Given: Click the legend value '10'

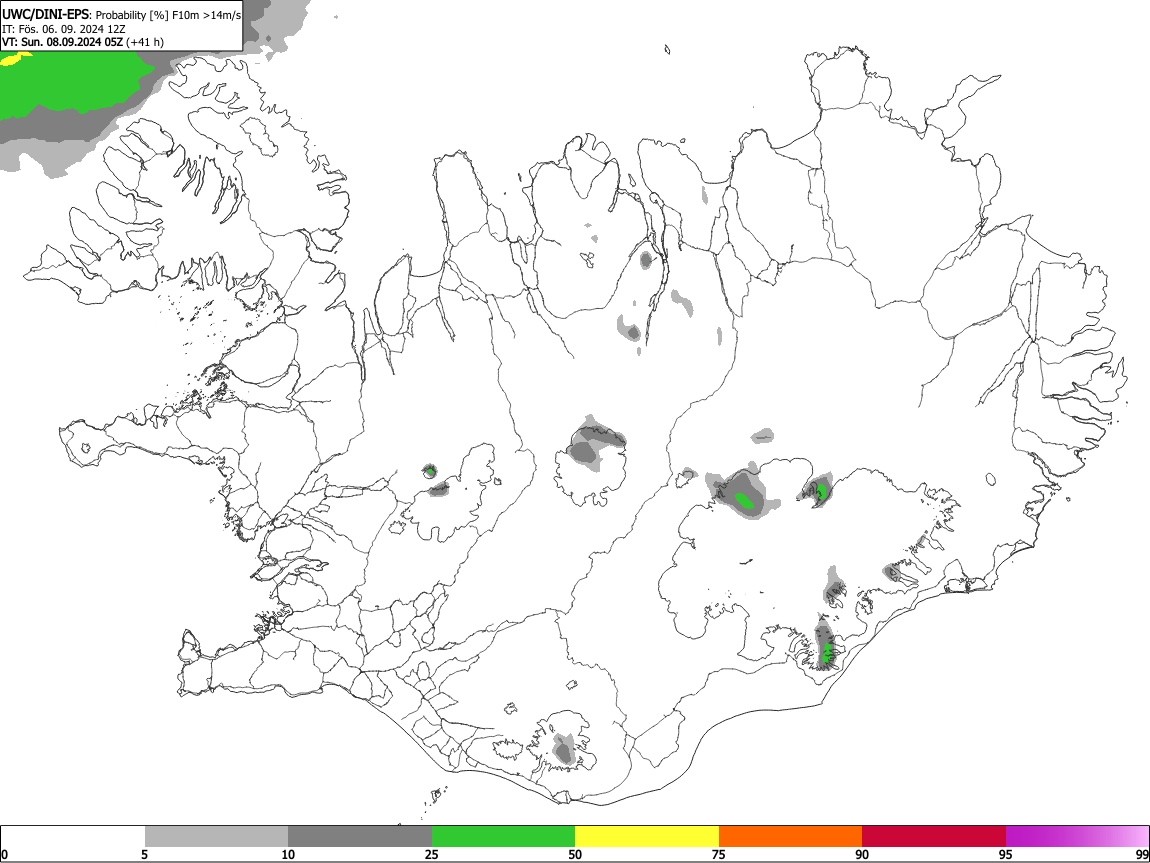Looking at the screenshot, I should (x=288, y=855).
